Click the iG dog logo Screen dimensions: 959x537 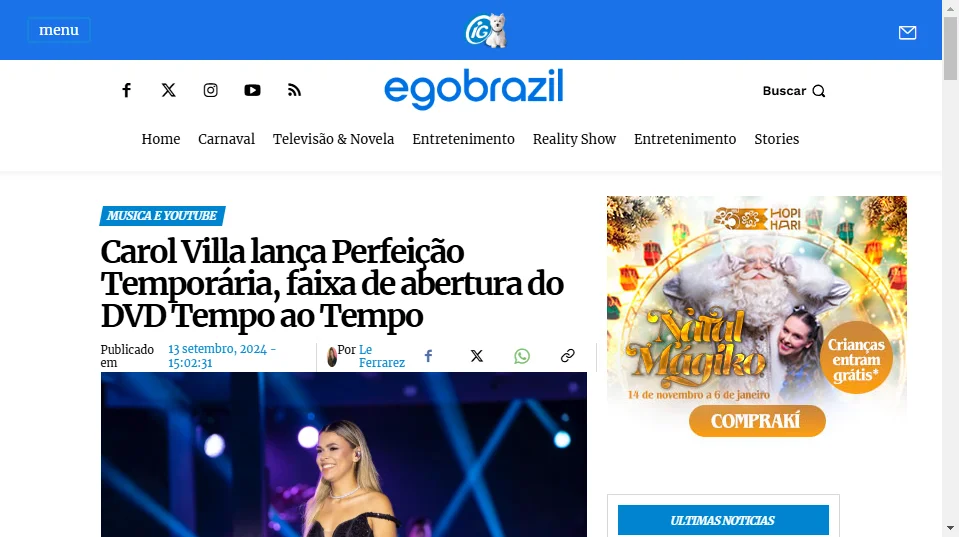486,30
